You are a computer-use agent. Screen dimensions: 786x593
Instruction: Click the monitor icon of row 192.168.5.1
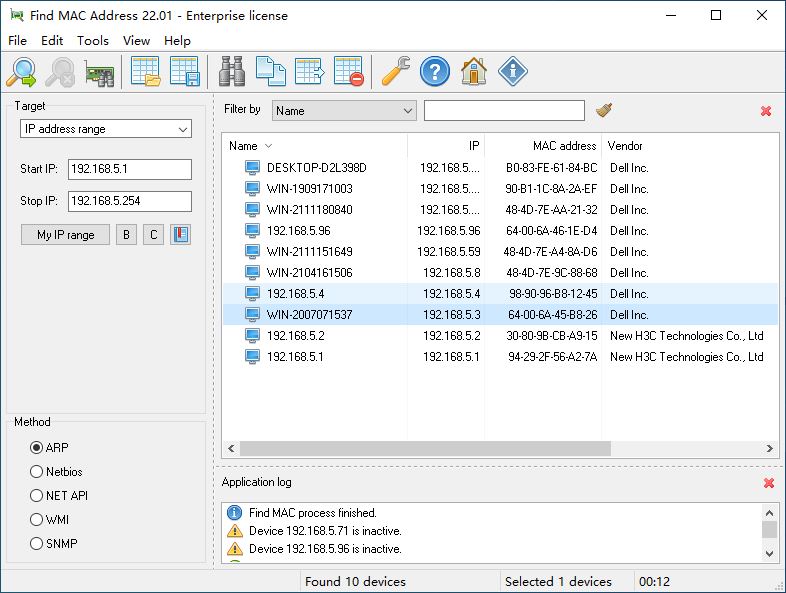[252, 356]
